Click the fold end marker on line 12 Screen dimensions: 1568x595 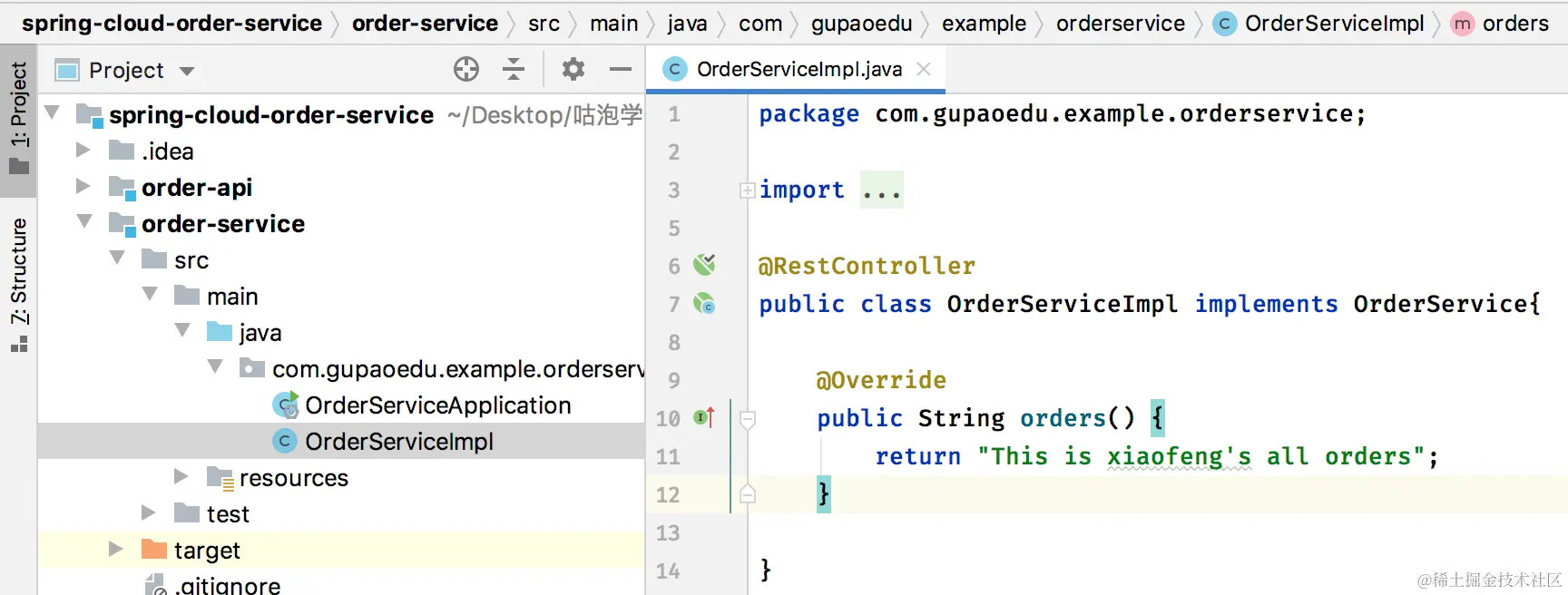748,493
